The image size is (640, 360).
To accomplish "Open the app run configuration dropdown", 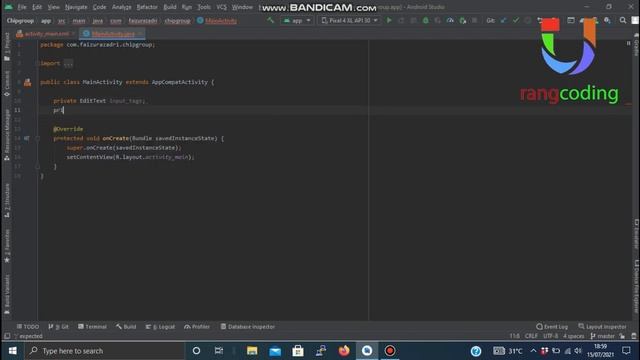I will 297,20.
